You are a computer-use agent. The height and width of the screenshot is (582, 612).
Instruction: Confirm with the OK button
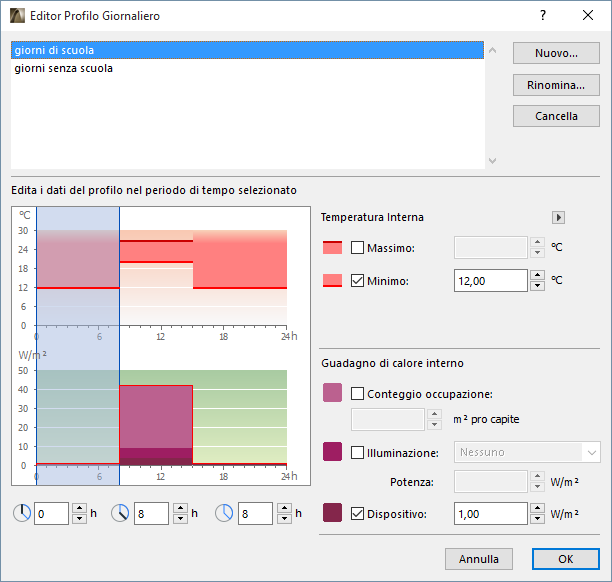click(x=566, y=559)
